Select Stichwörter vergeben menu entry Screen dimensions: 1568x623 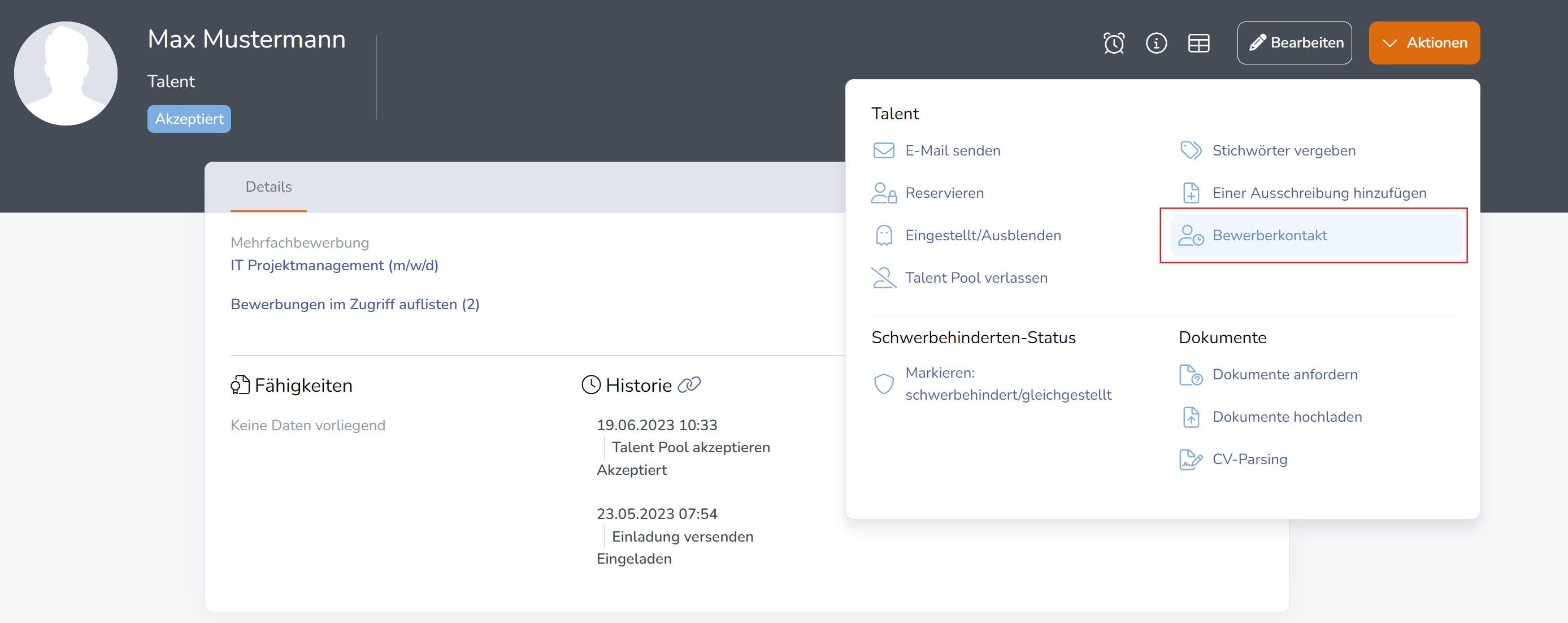pos(1284,150)
